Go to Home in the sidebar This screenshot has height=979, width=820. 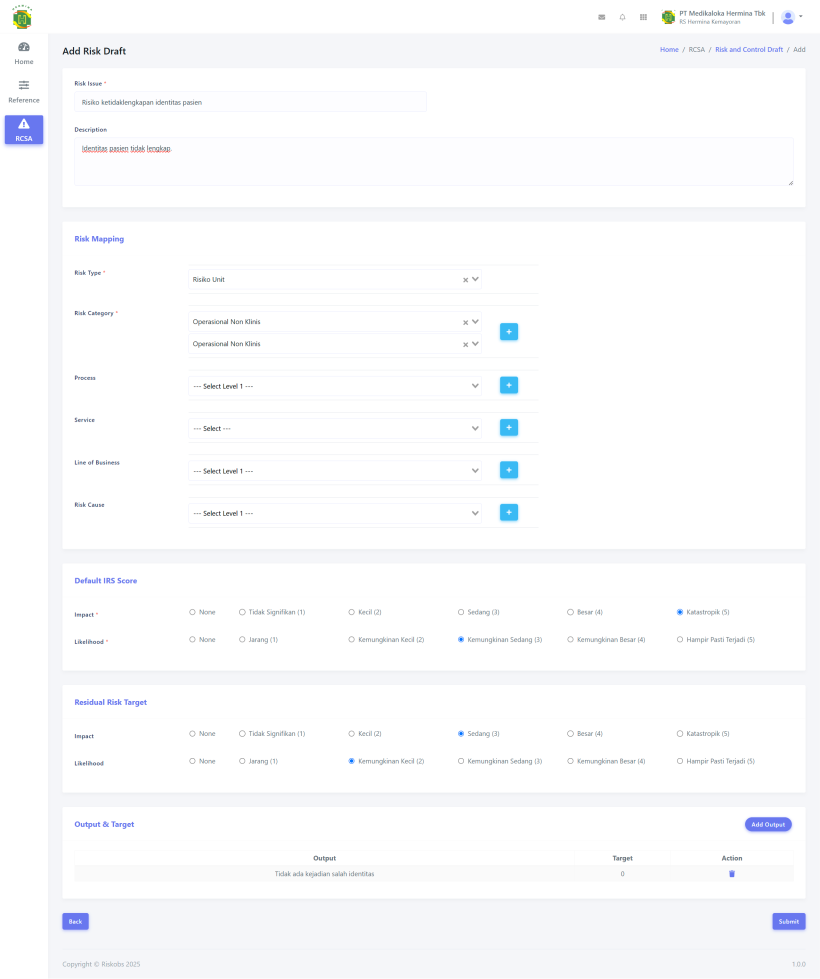point(24,53)
